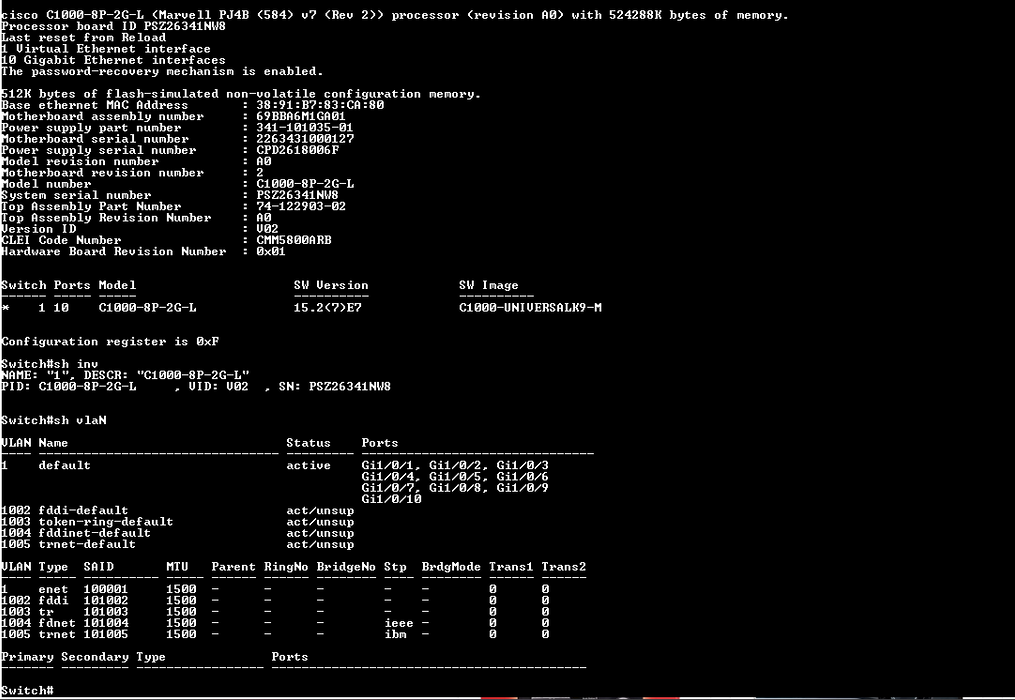1015x700 pixels.
Task: Click the 'Parent' column header
Action: (x=234, y=567)
